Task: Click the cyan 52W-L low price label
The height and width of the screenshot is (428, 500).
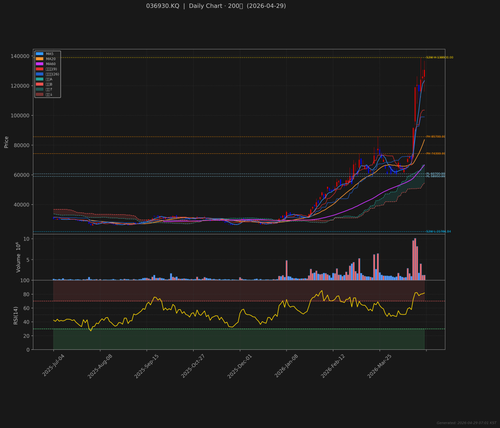Action: click(439, 231)
